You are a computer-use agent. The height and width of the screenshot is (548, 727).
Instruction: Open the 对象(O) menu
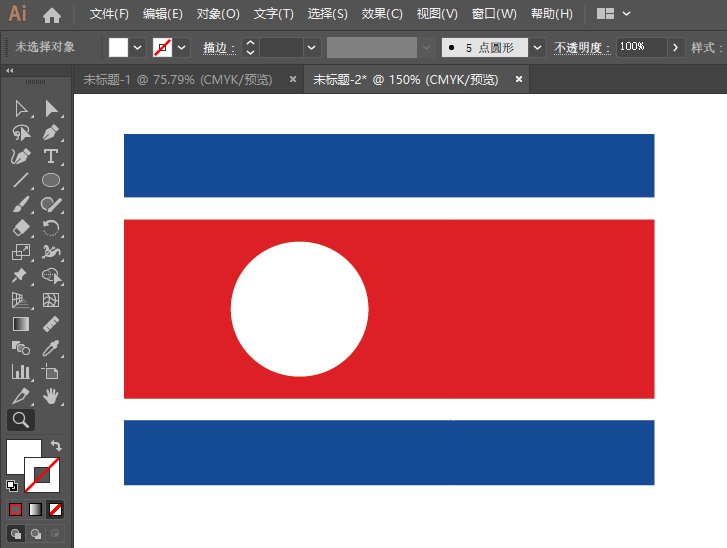218,14
